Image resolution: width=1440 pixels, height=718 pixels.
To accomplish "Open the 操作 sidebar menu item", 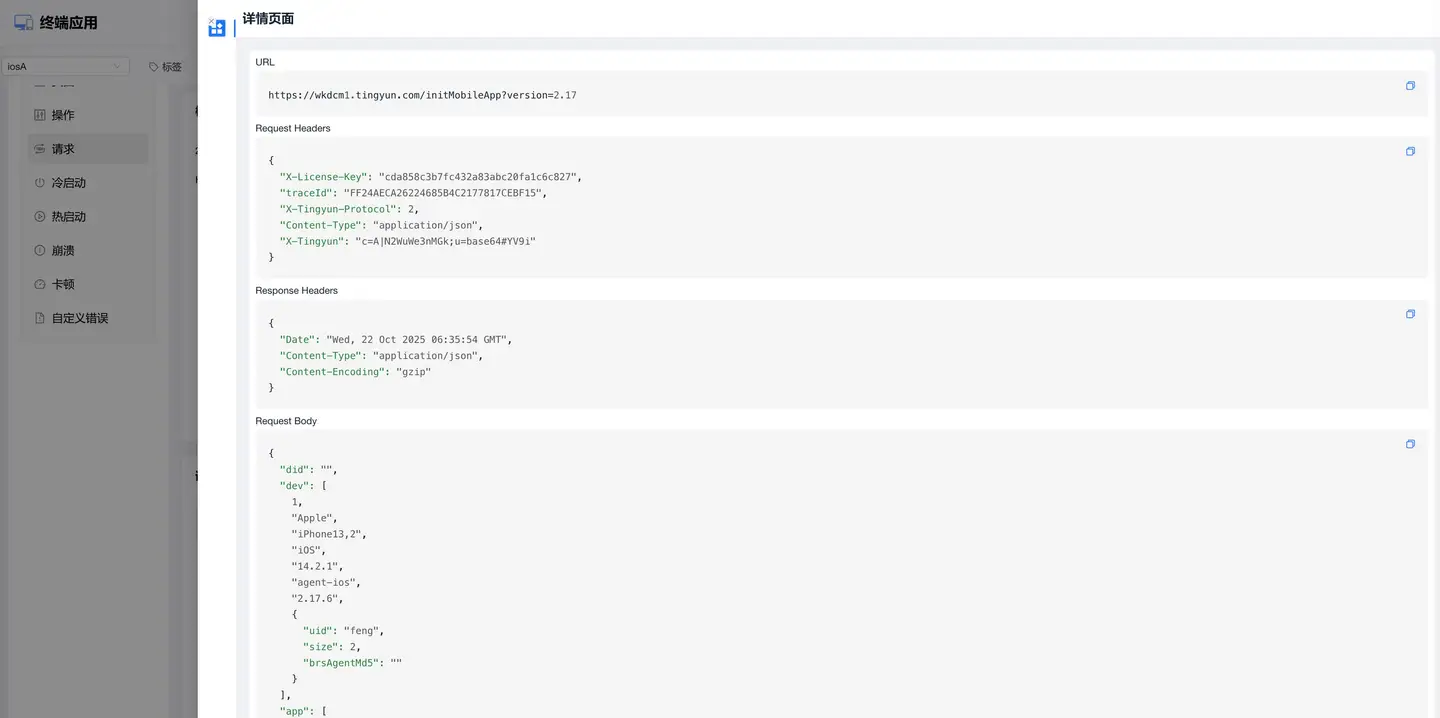I will coord(63,115).
